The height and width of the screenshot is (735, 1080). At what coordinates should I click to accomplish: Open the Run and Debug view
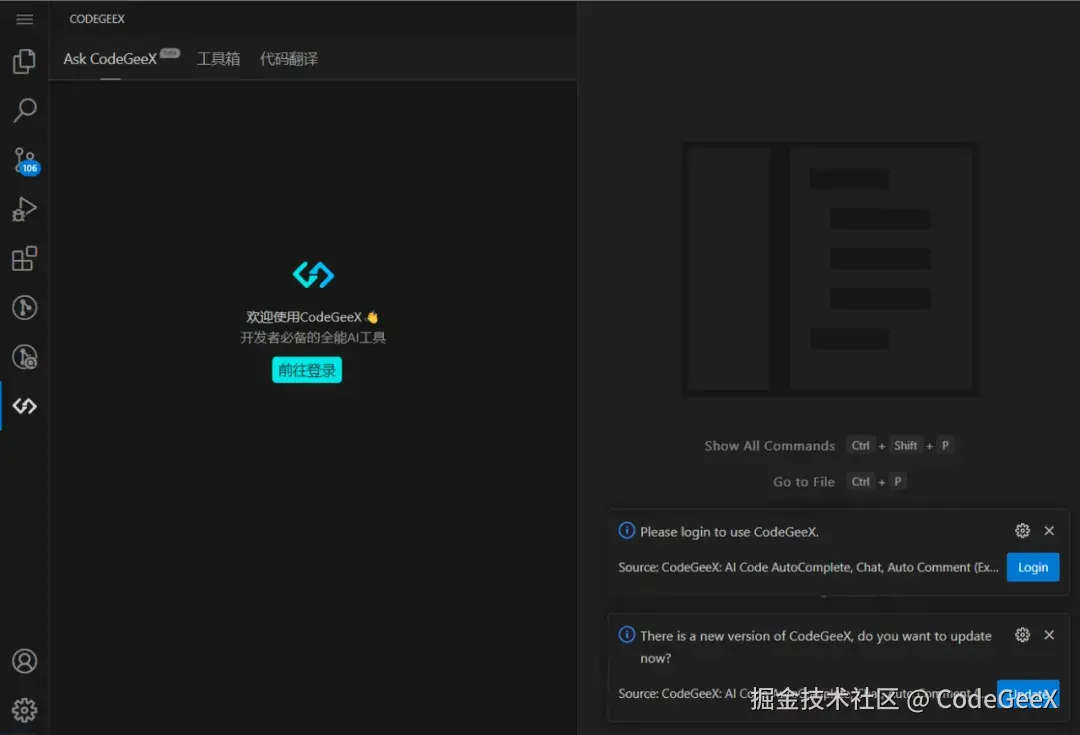pos(24,209)
